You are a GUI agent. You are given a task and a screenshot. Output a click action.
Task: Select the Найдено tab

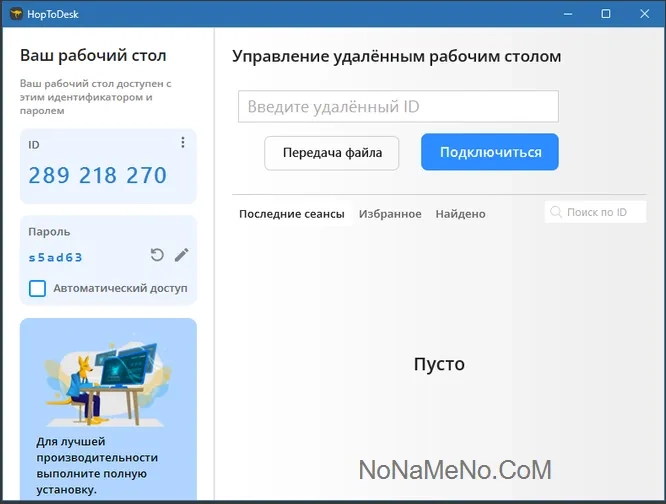pos(460,214)
